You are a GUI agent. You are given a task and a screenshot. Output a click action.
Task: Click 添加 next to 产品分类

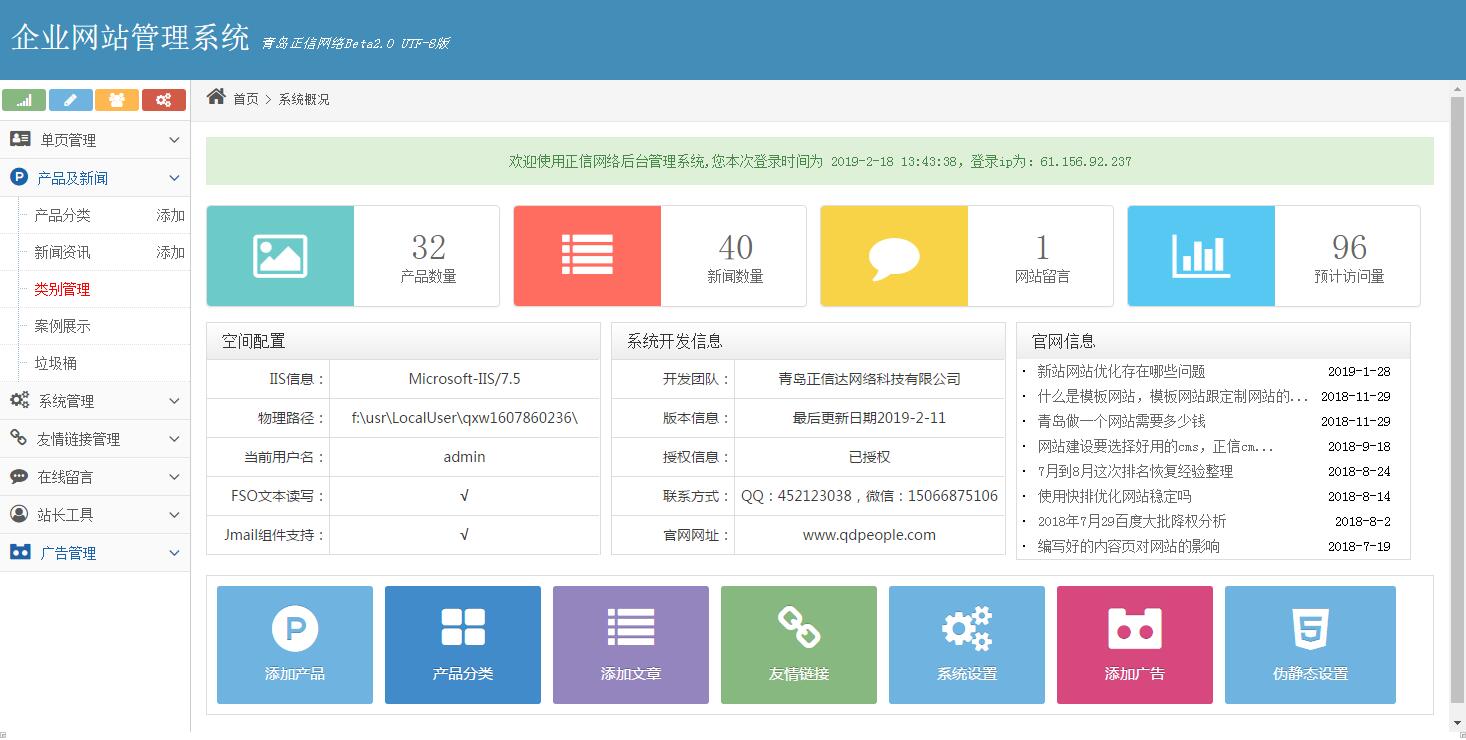(170, 215)
